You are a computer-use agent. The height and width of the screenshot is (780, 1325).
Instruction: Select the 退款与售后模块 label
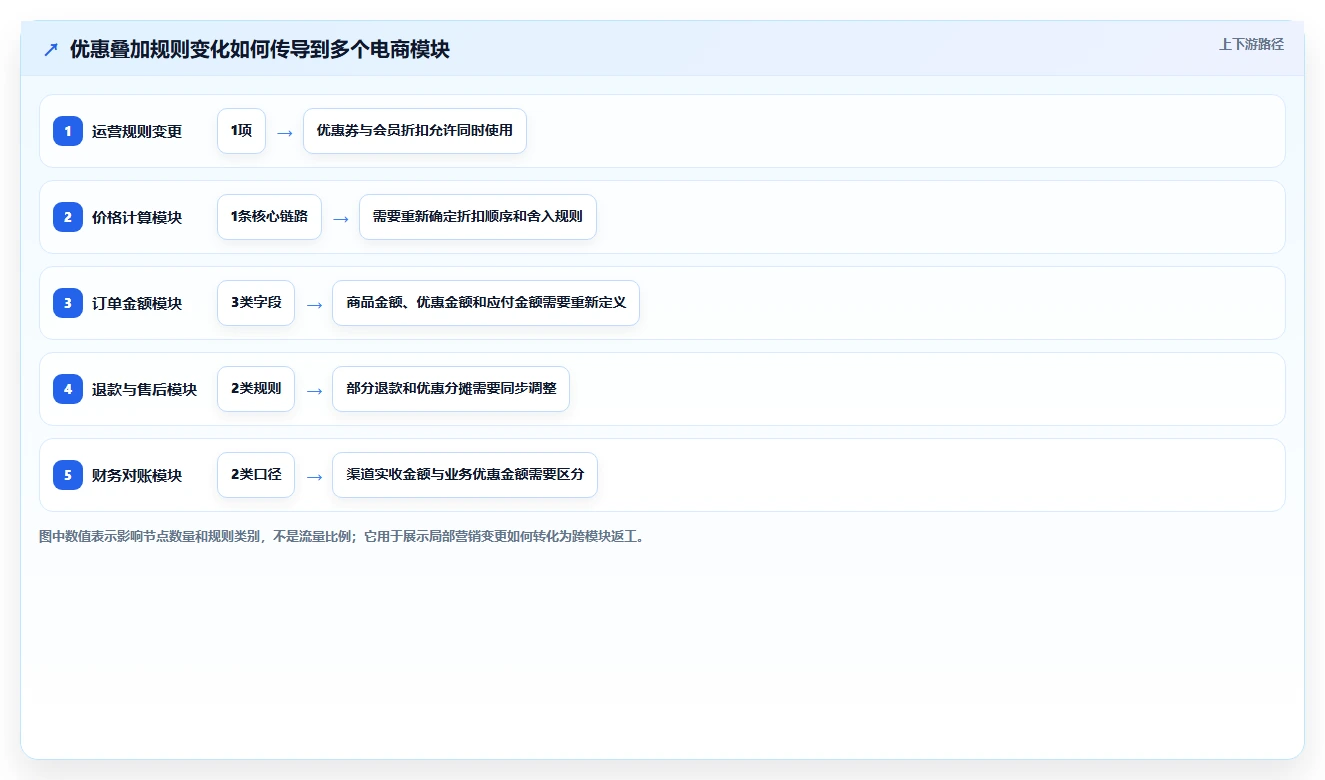[145, 389]
